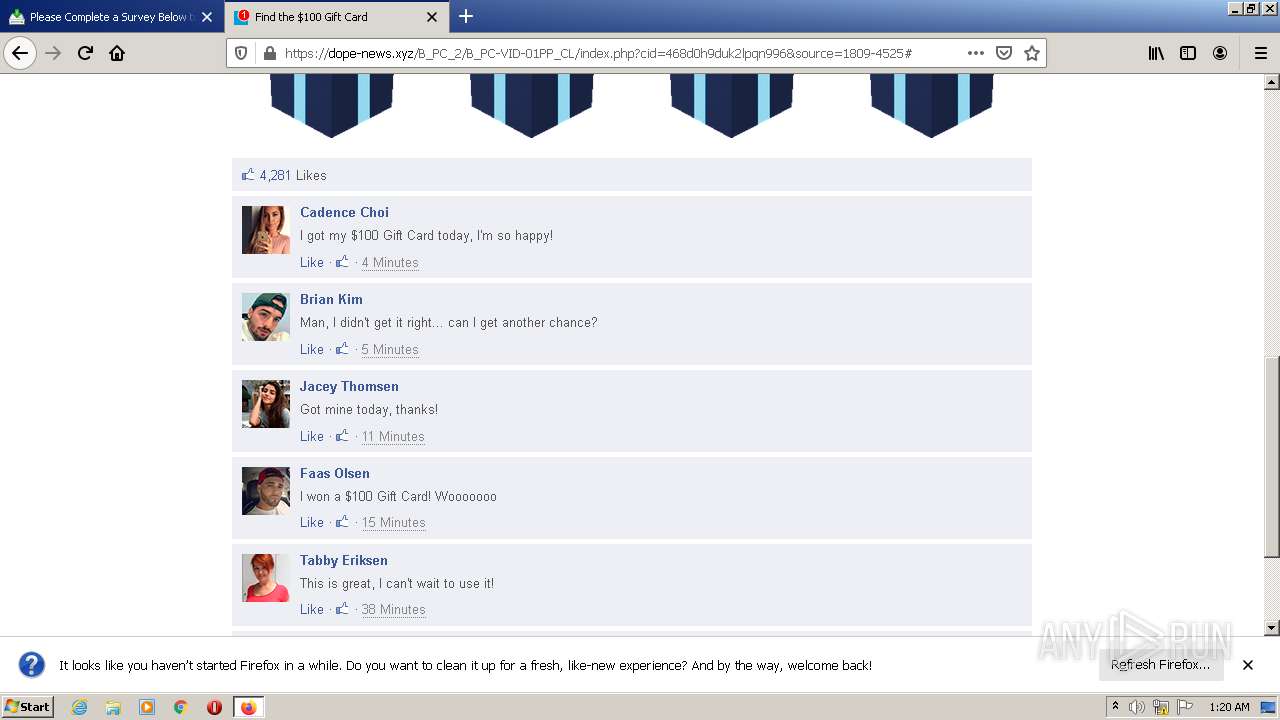Screen dimensions: 1280x720
Task: Reload the page with the refresh icon
Action: (85, 53)
